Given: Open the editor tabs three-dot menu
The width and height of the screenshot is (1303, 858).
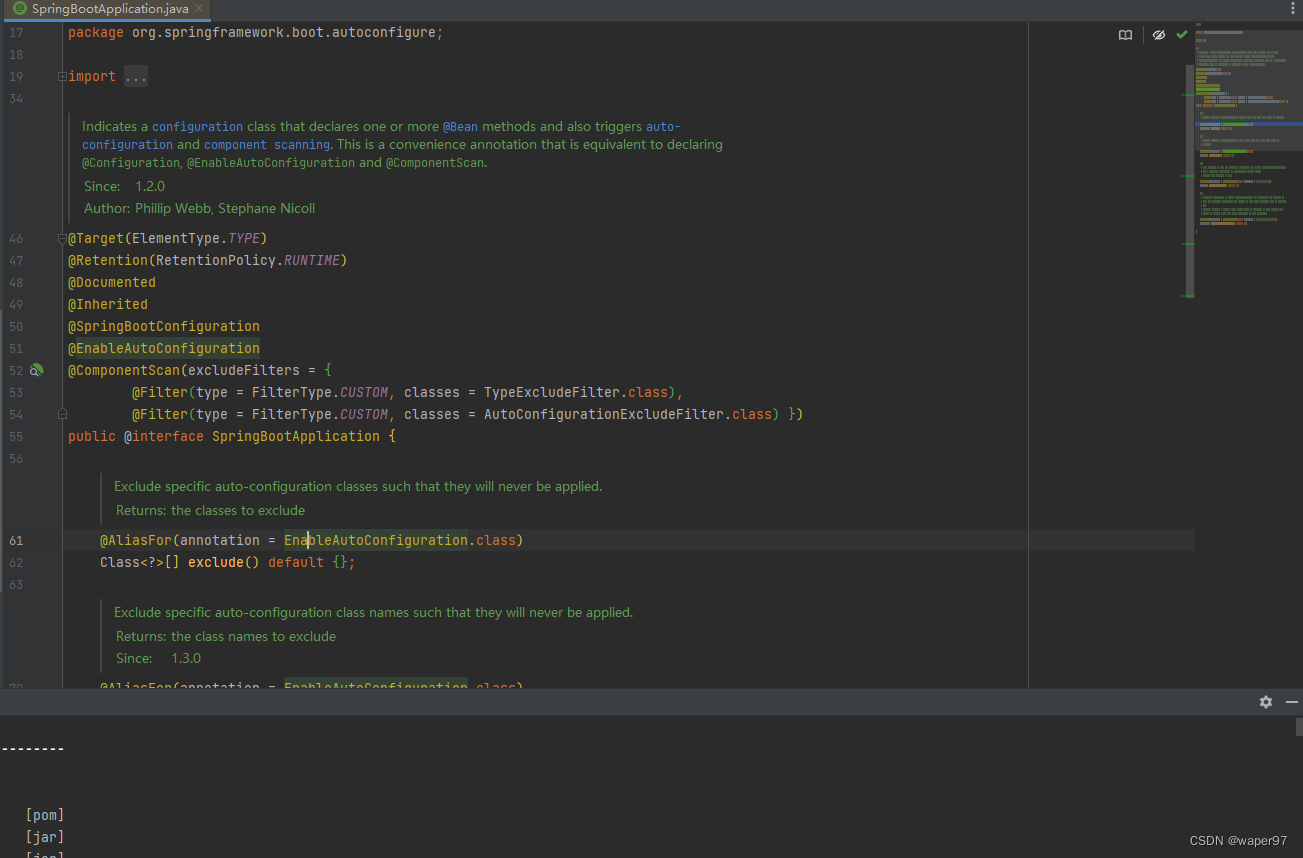Looking at the screenshot, I should point(1292,8).
